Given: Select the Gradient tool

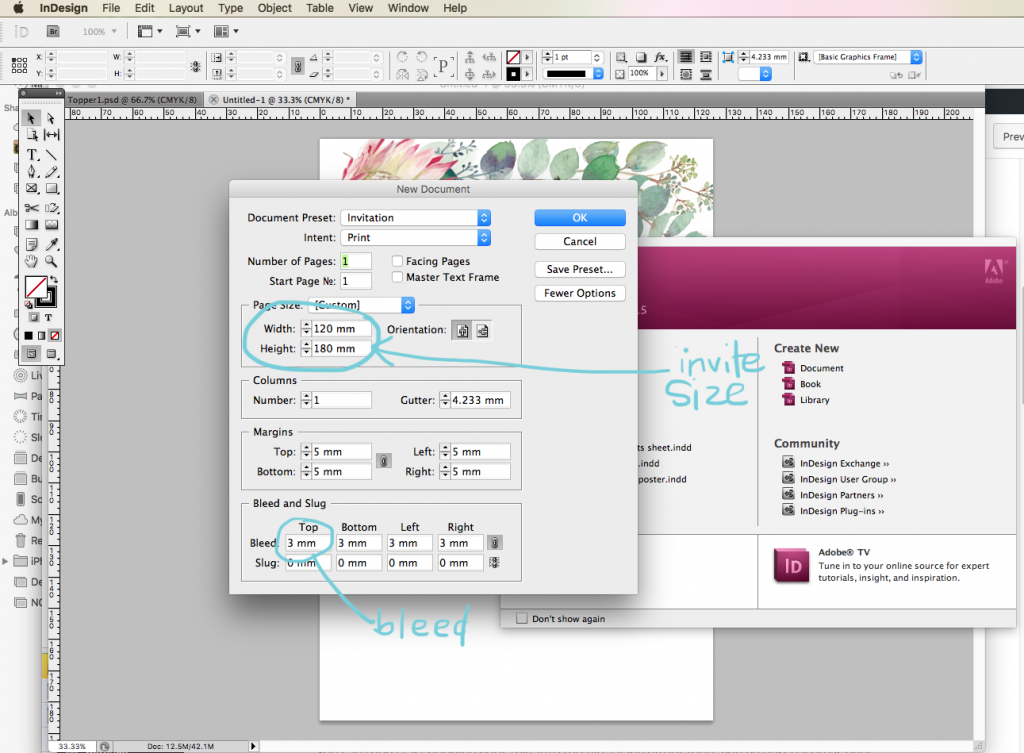Looking at the screenshot, I should tap(30, 224).
